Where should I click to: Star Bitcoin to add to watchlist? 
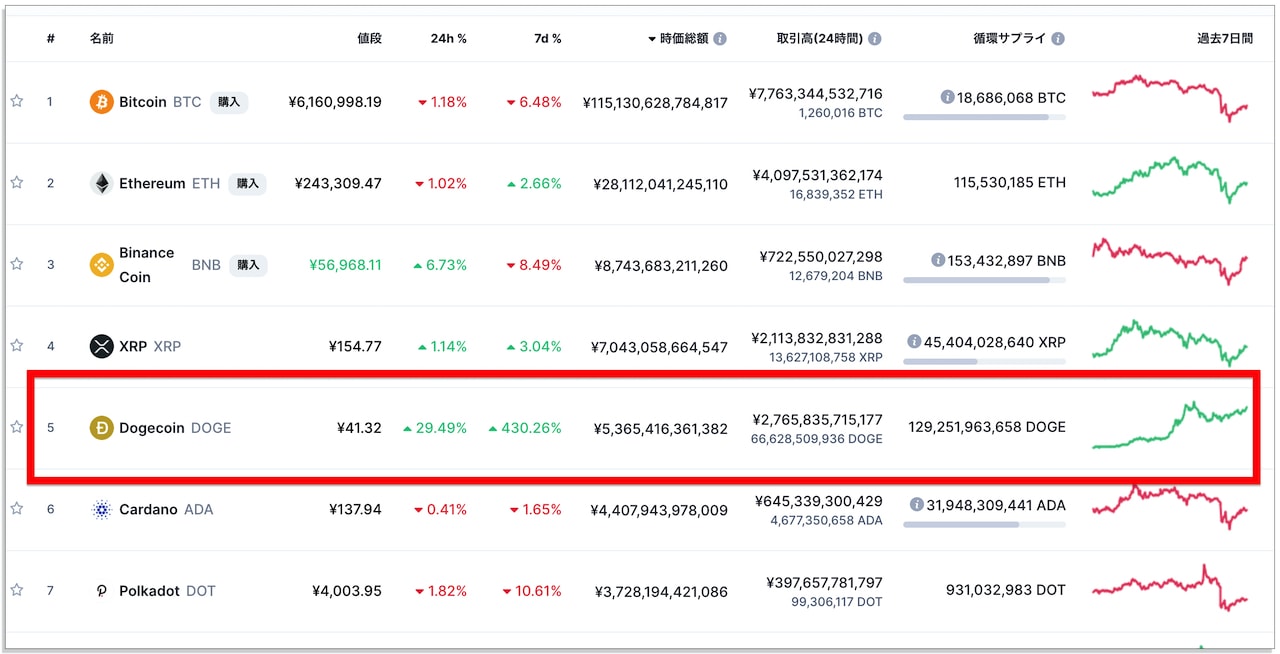tap(17, 101)
